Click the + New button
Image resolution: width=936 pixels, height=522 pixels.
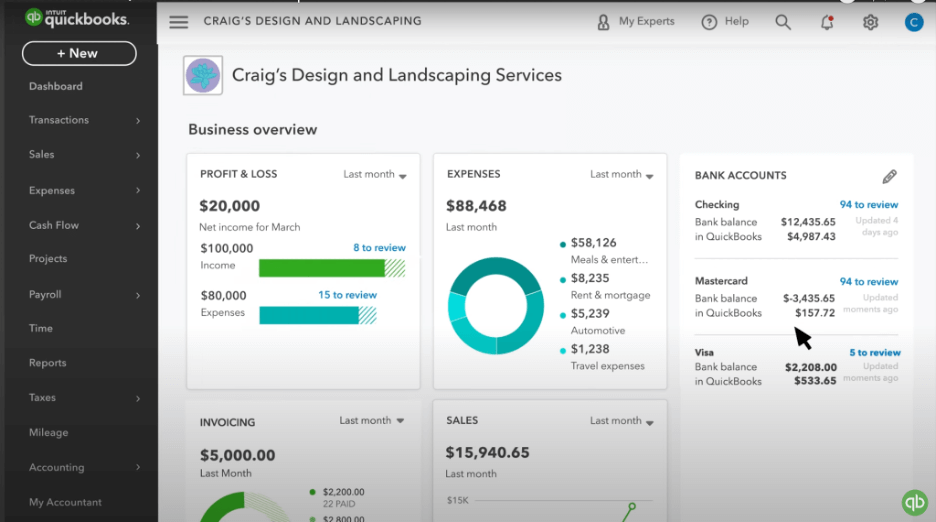point(79,53)
